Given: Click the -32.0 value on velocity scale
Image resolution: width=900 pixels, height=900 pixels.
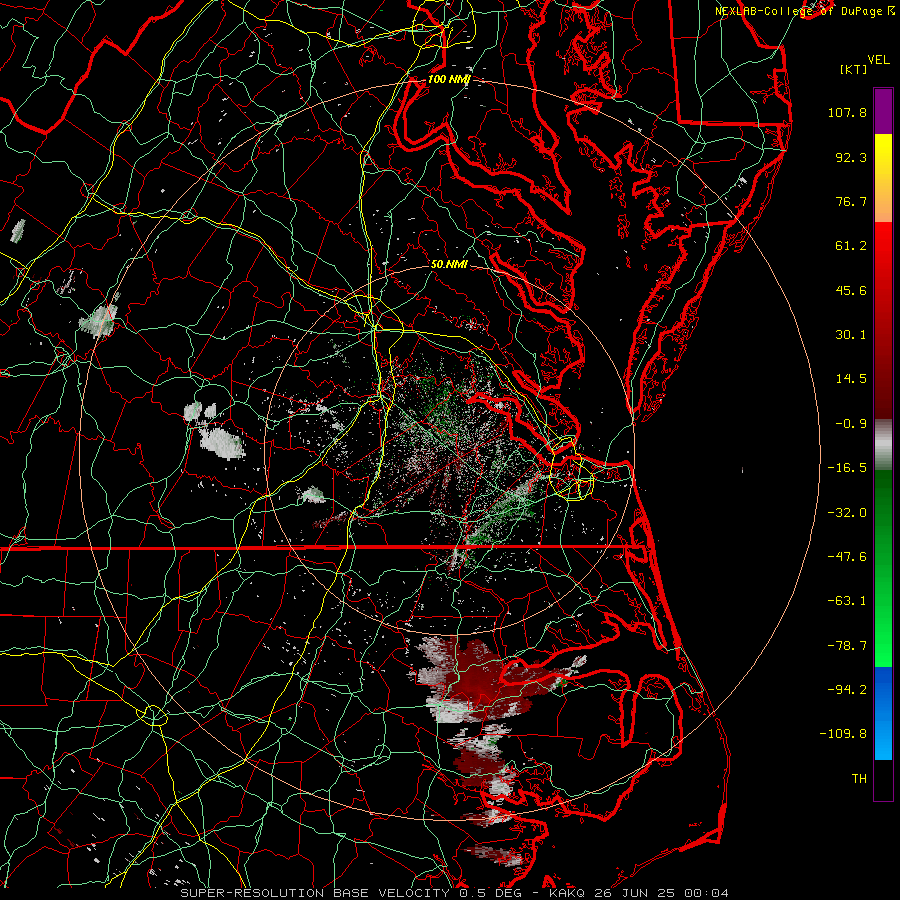Looking at the screenshot, I should point(847,513).
